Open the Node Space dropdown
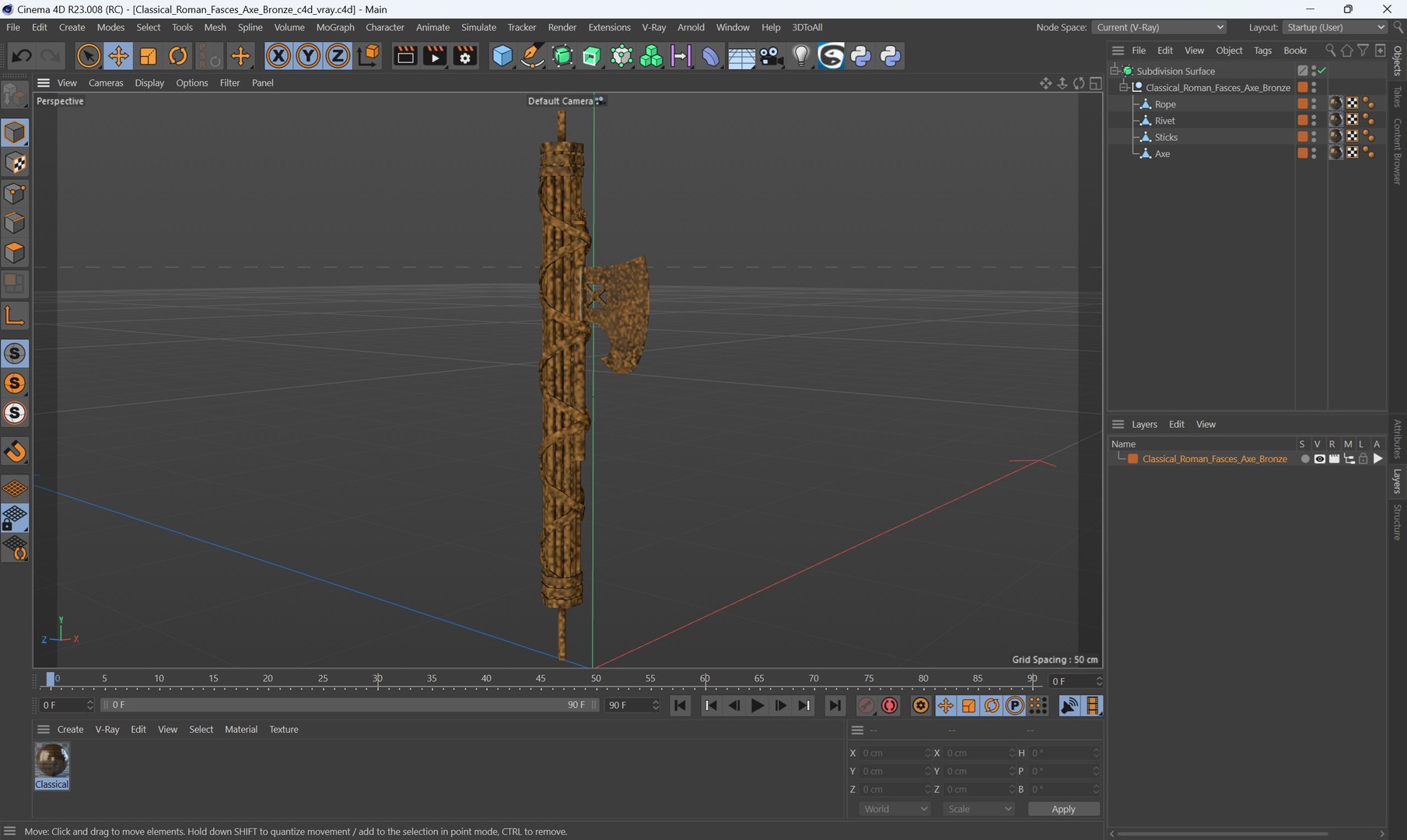Image resolution: width=1407 pixels, height=840 pixels. point(1159,27)
